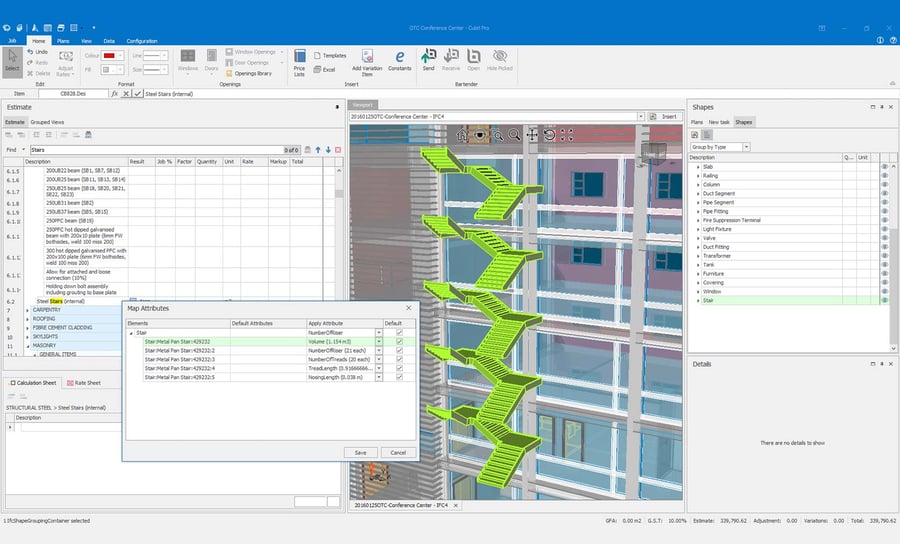
Task: Close the IFC4 viewport document tab
Action: [x=456, y=506]
